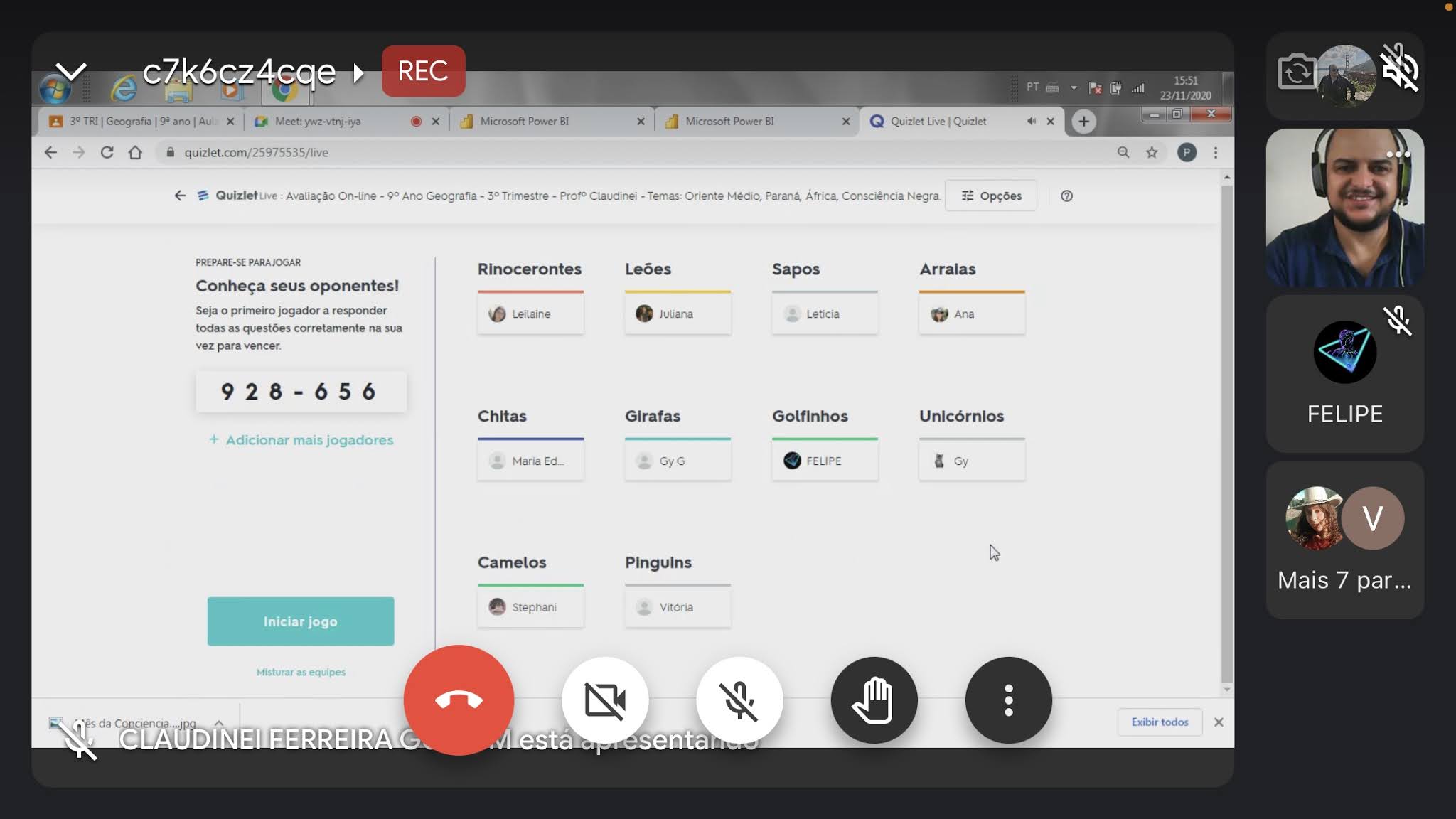The image size is (1456, 819).
Task: Open Internet Explorer from the taskbar
Action: [x=124, y=88]
